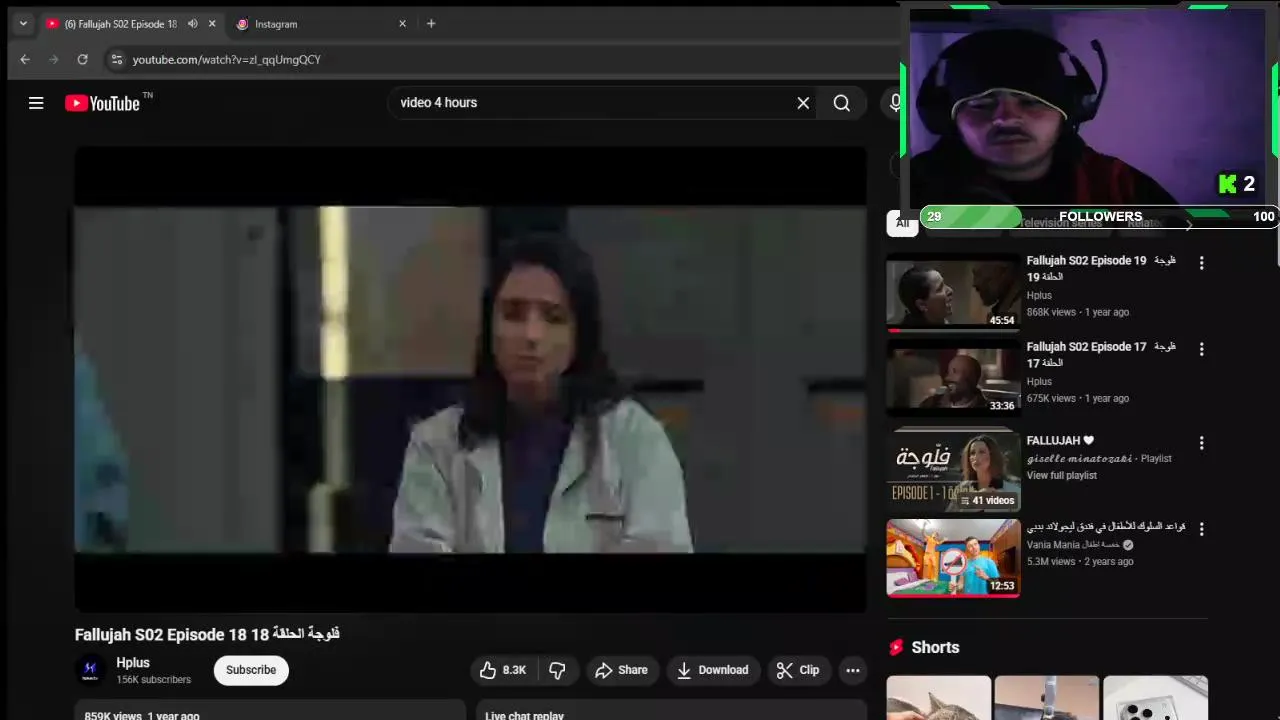This screenshot has width=1280, height=720.
Task: View site information icon in address bar
Action: [x=116, y=60]
